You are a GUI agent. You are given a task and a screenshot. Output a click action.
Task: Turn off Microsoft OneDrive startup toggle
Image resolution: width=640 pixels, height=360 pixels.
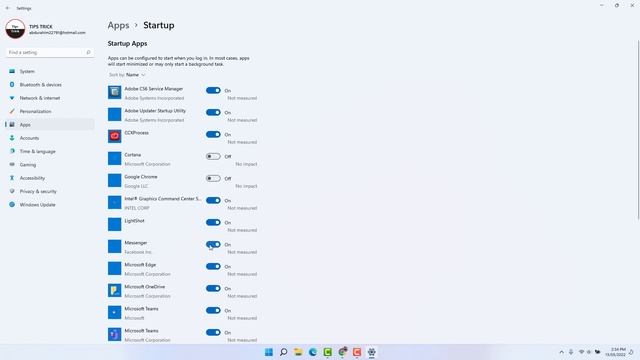(213, 289)
